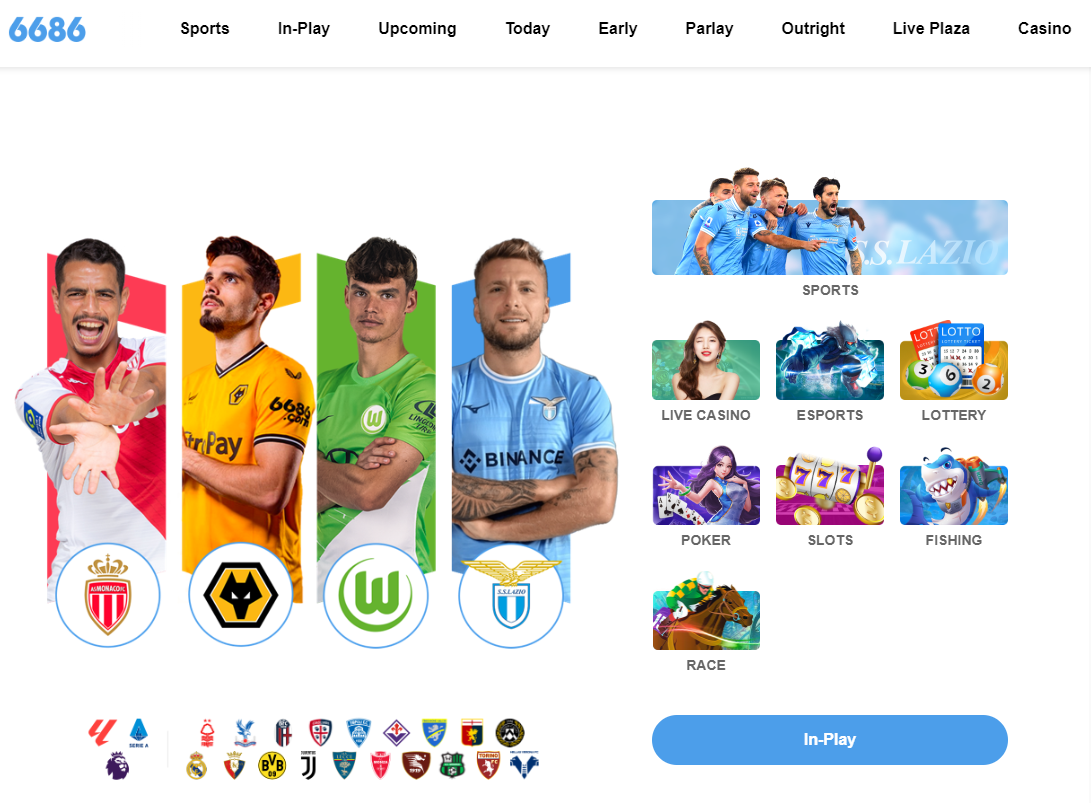Click the 6686 site logo

pyautogui.click(x=47, y=29)
